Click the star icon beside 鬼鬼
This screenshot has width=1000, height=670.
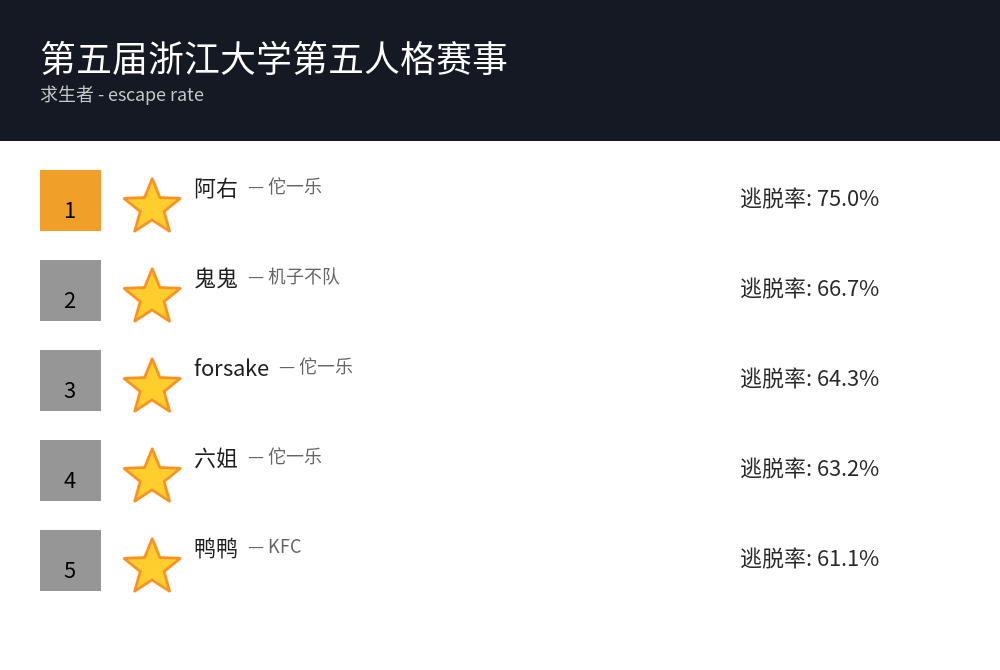point(152,296)
